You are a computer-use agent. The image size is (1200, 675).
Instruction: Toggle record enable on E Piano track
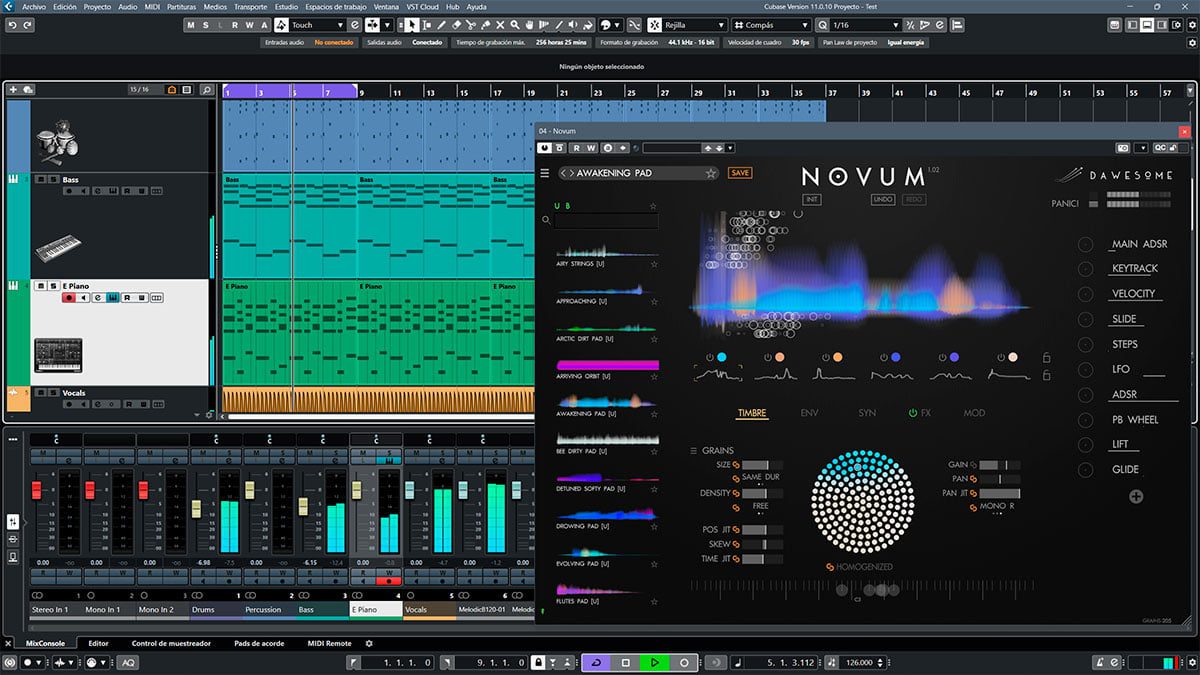pos(69,297)
